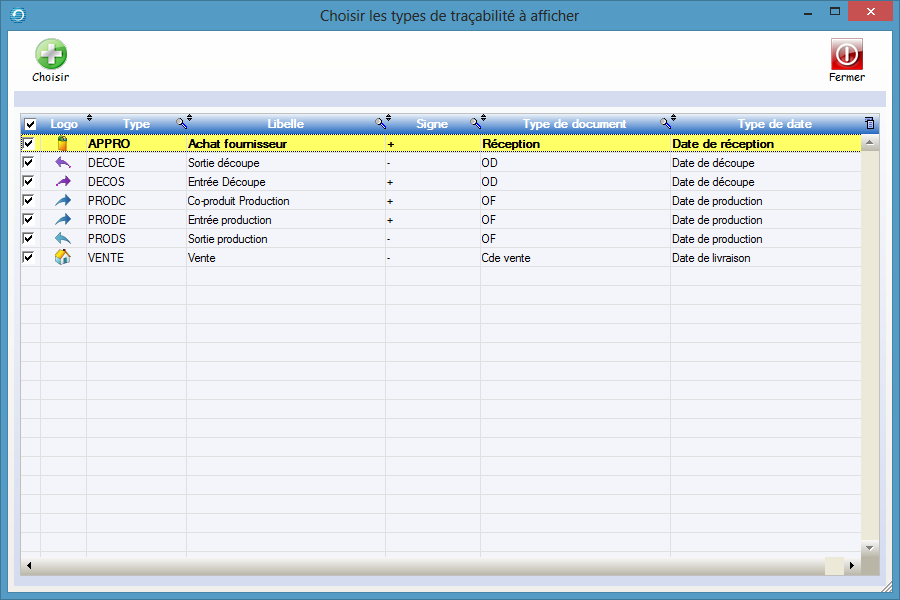900x600 pixels.
Task: Click the PRODS return arrow icon
Action: [63, 239]
